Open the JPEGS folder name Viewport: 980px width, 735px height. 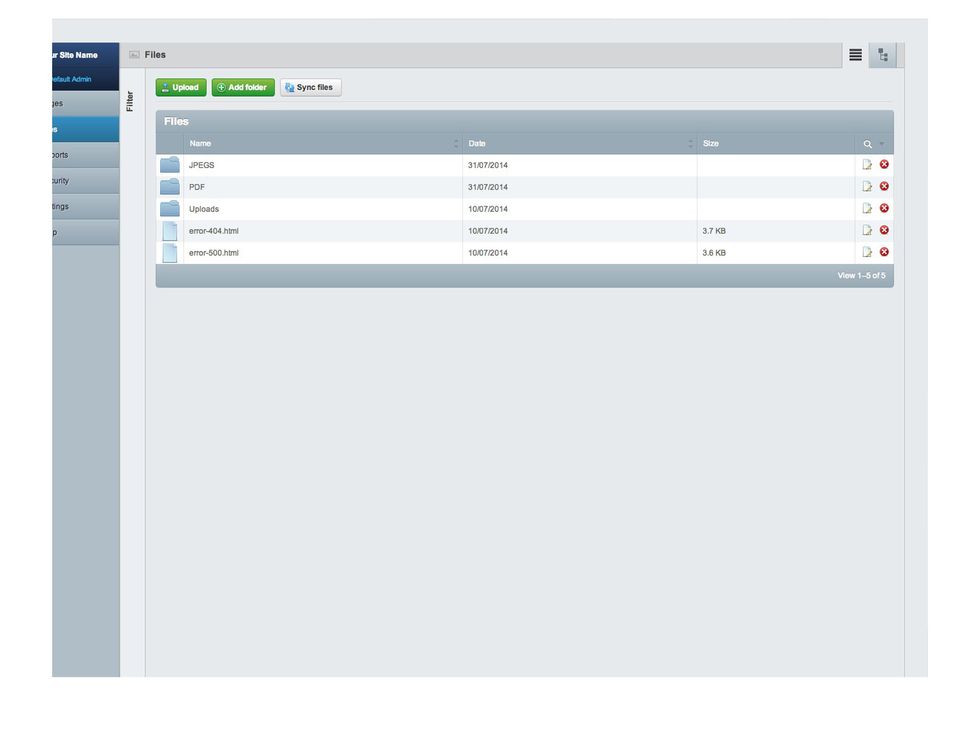point(202,165)
